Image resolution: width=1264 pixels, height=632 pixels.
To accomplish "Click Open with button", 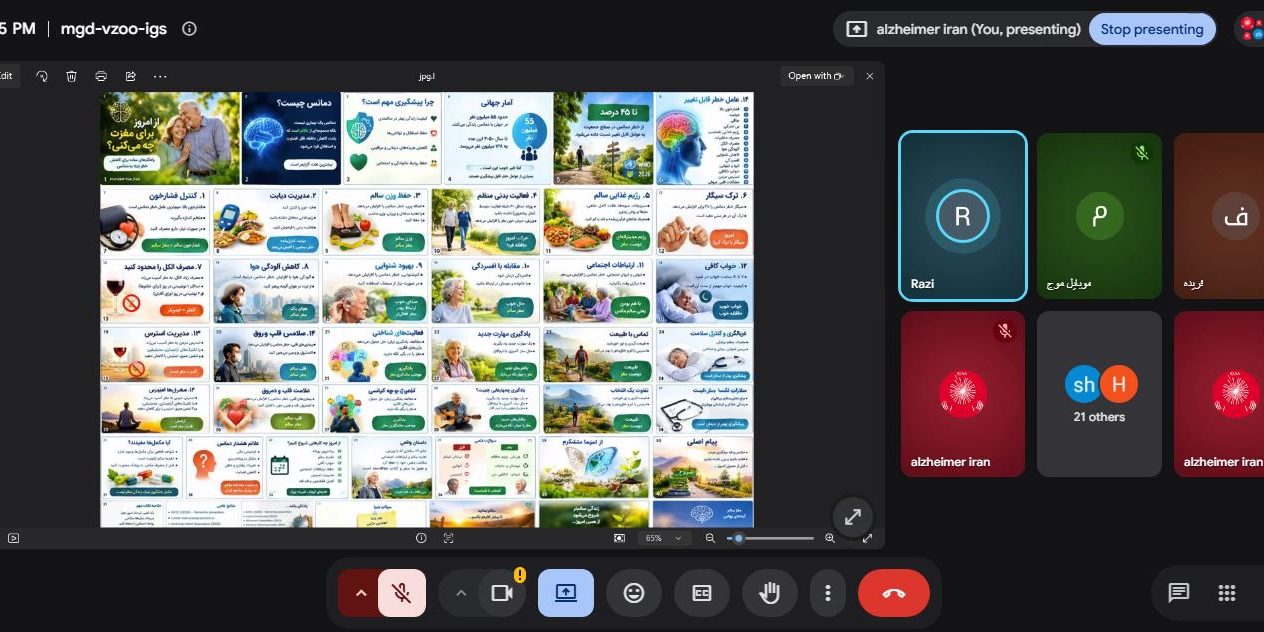I will coord(816,76).
